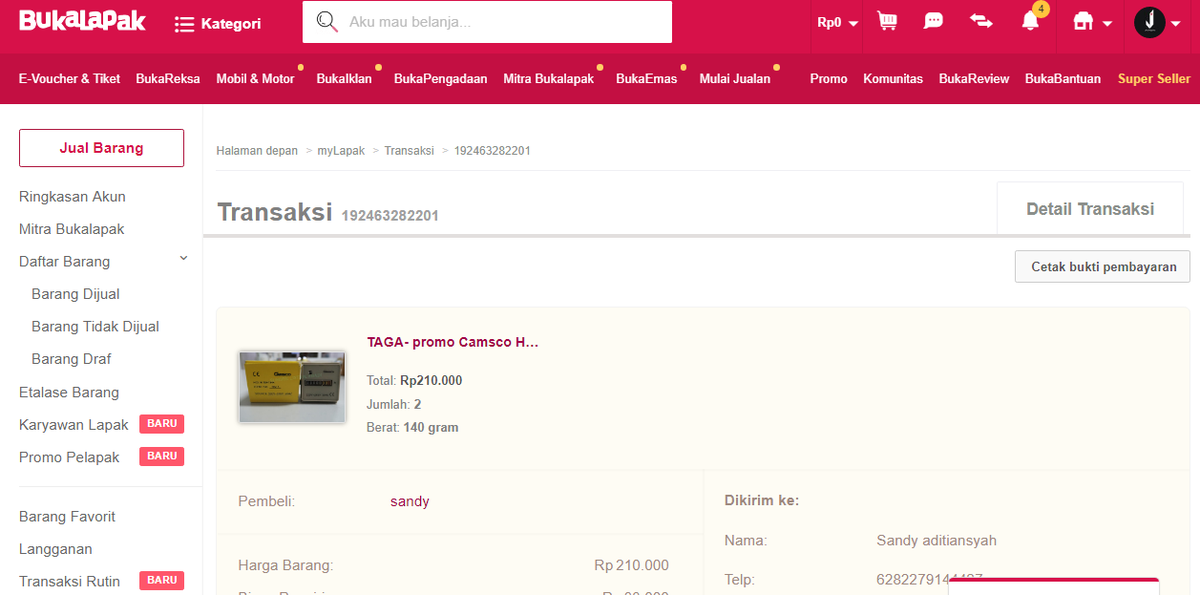Open E-Voucher & Tiket menu
1200x595 pixels.
[70, 78]
